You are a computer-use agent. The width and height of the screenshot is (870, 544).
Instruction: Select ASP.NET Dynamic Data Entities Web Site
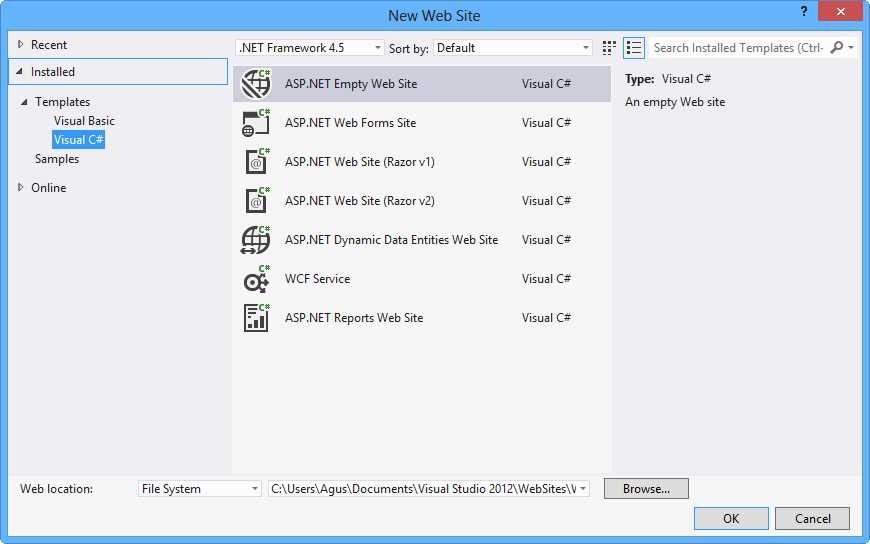pyautogui.click(x=422, y=240)
